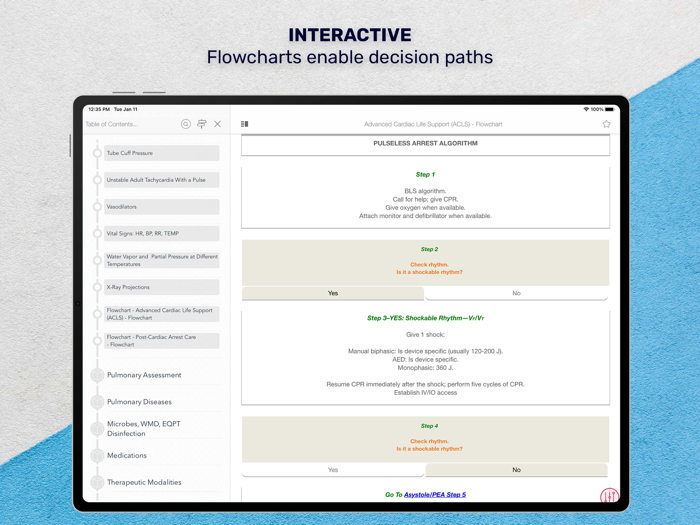
Task: Click the book icon beside Pulmonary Assessment
Action: click(97, 375)
